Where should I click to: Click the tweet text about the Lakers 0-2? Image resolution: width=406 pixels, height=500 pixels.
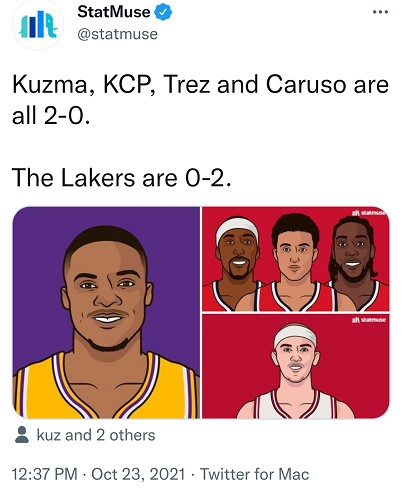click(x=122, y=177)
